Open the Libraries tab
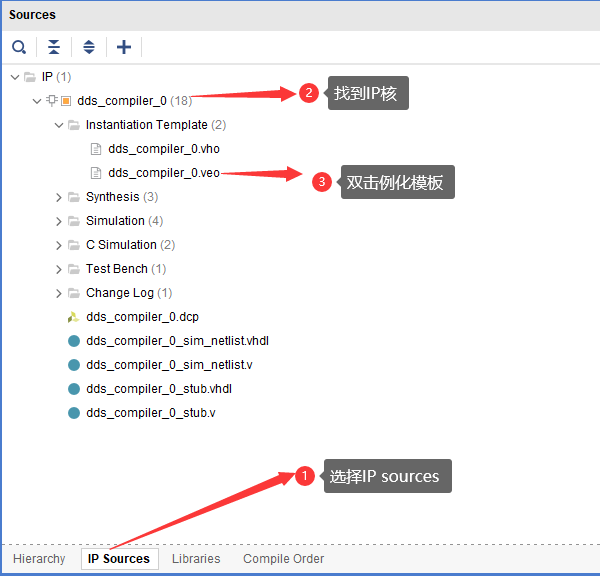Viewport: 600px width, 578px height. 196,559
